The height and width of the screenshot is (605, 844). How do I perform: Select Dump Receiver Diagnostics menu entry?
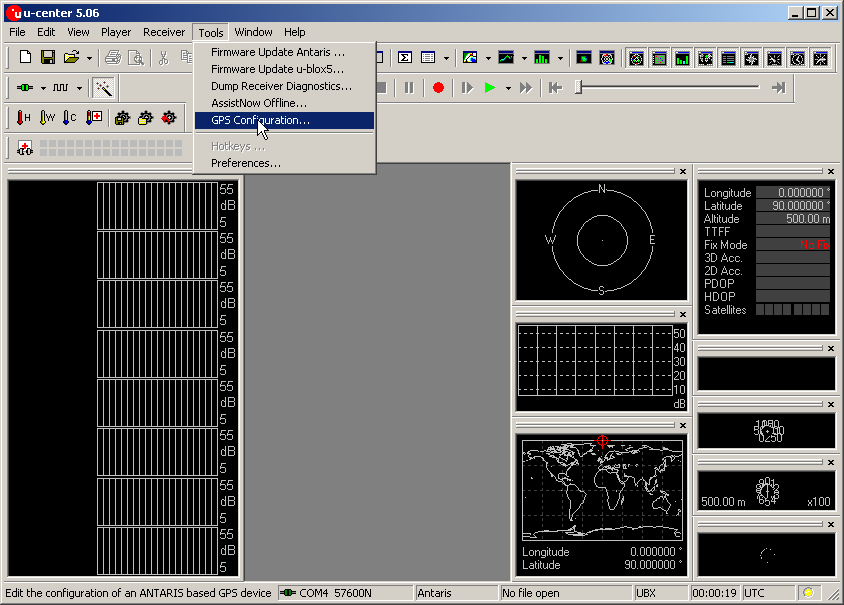(x=284, y=86)
